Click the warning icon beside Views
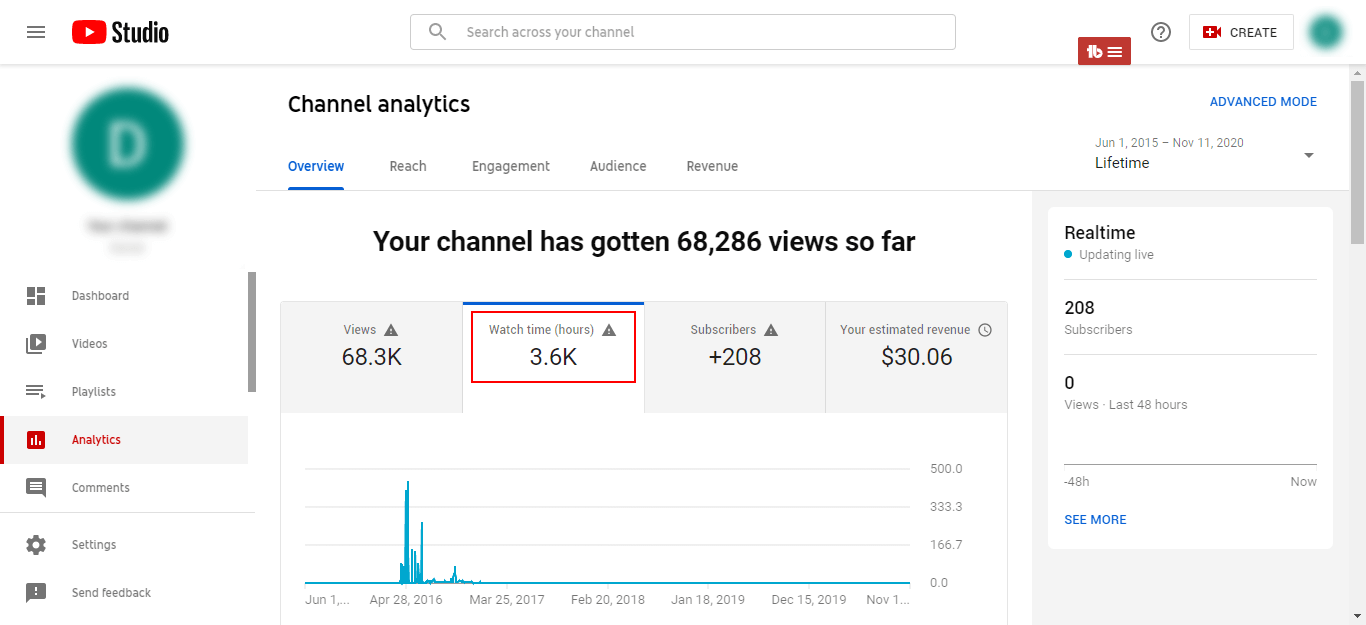This screenshot has height=625, width=1366. [x=391, y=330]
